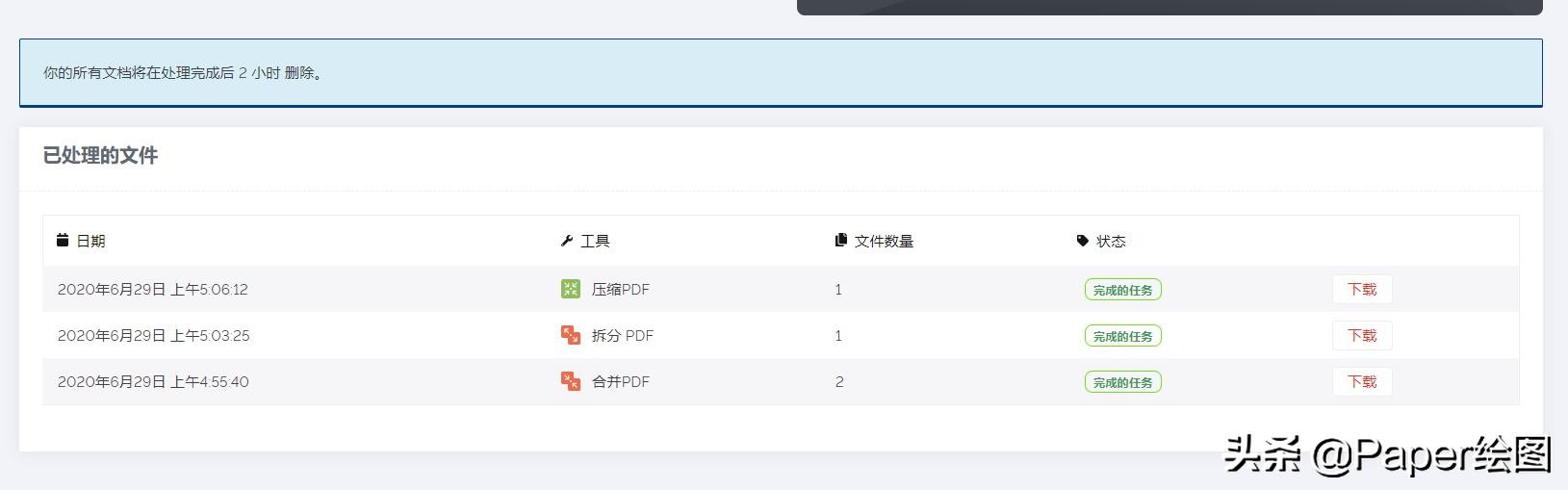Click the green 压缩PDF compress icon
The width and height of the screenshot is (1568, 490).
pyautogui.click(x=571, y=289)
